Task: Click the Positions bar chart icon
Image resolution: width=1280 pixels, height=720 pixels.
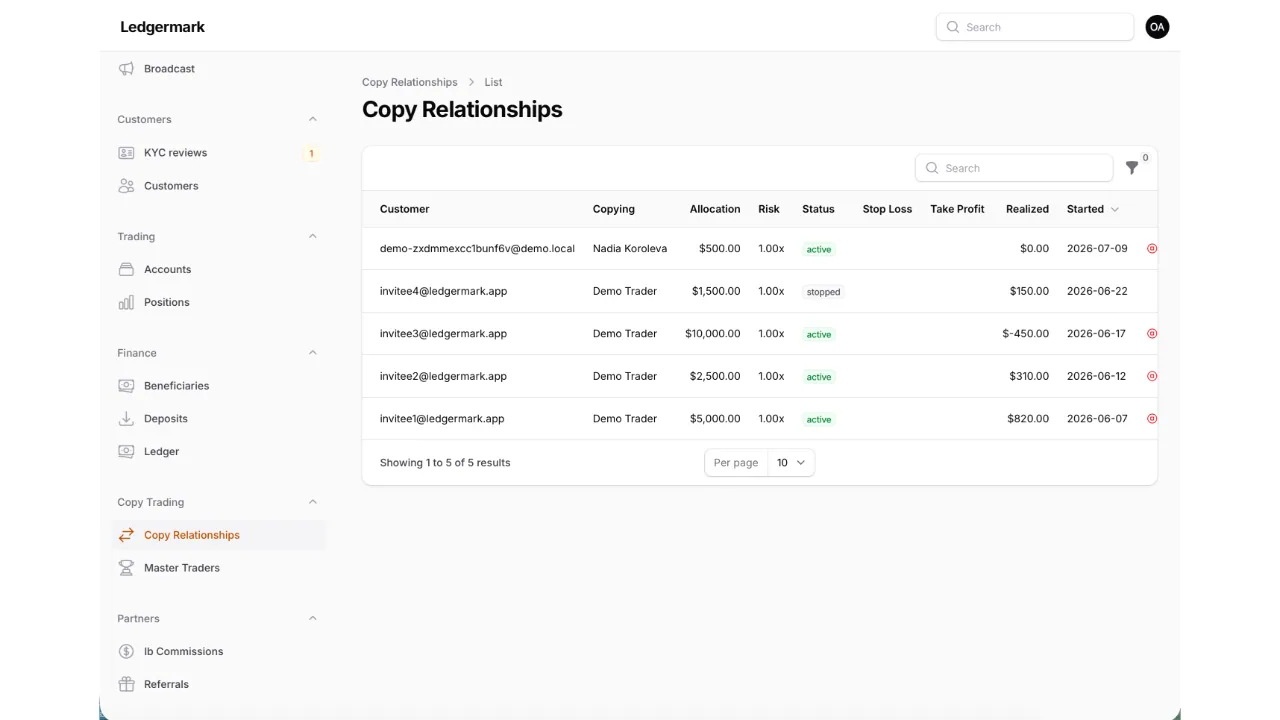Action: [126, 302]
